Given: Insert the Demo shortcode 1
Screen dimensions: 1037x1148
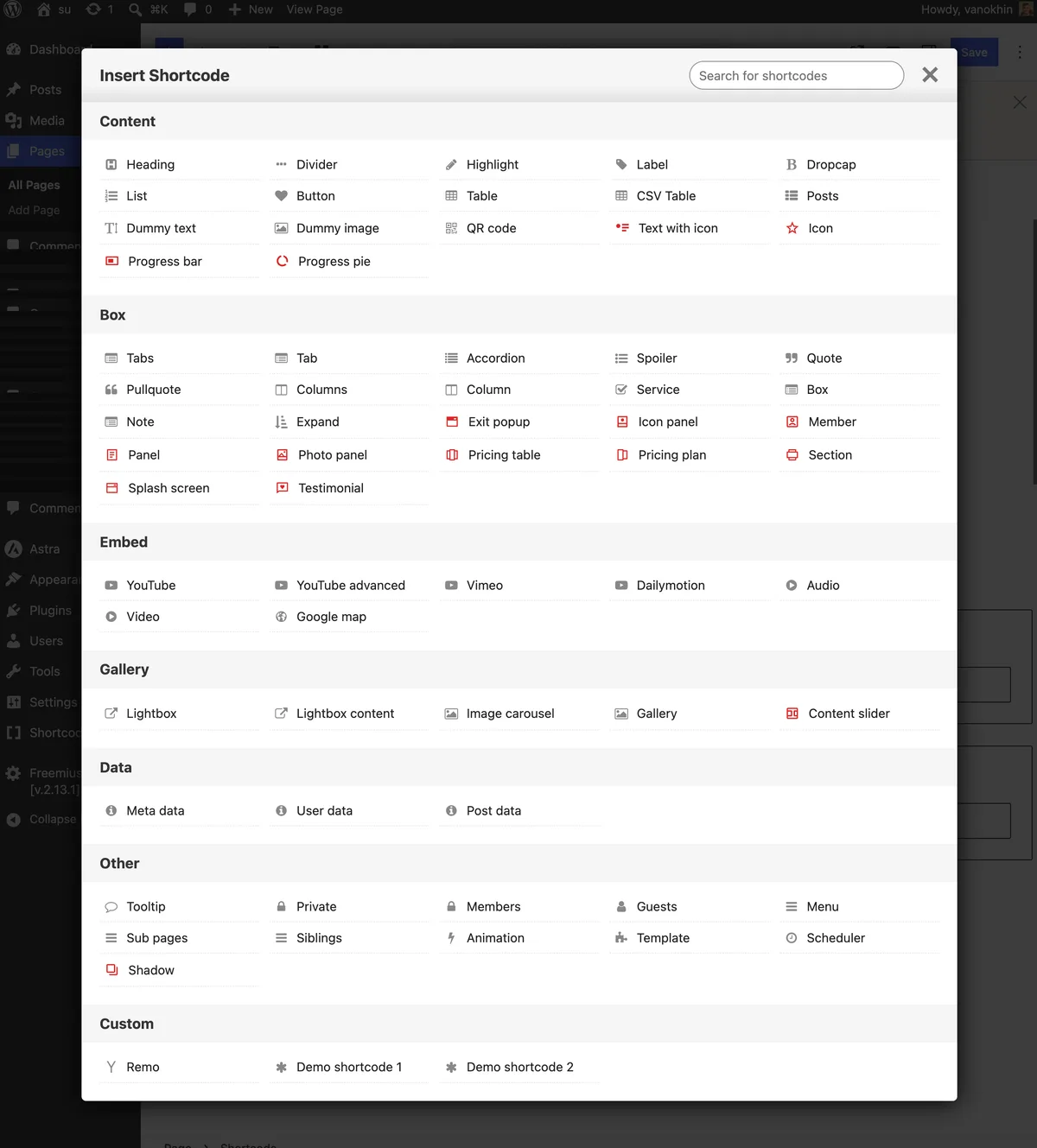Looking at the screenshot, I should pyautogui.click(x=349, y=1067).
